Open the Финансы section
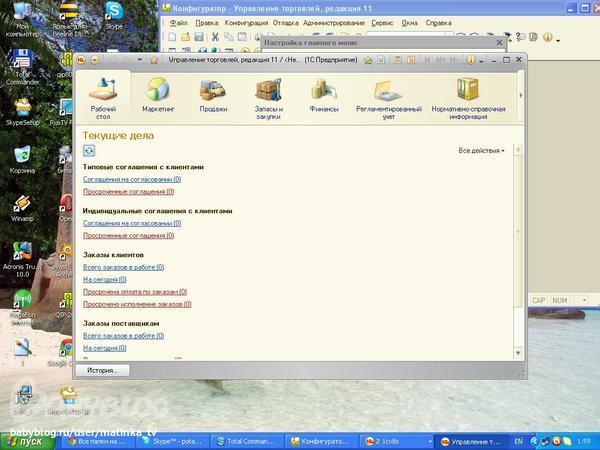This screenshot has height=450, width=600. point(324,95)
